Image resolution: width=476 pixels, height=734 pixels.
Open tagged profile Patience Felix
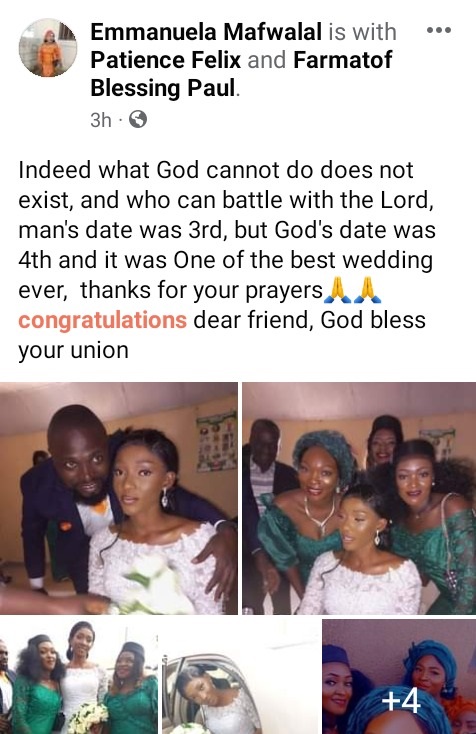(x=166, y=60)
